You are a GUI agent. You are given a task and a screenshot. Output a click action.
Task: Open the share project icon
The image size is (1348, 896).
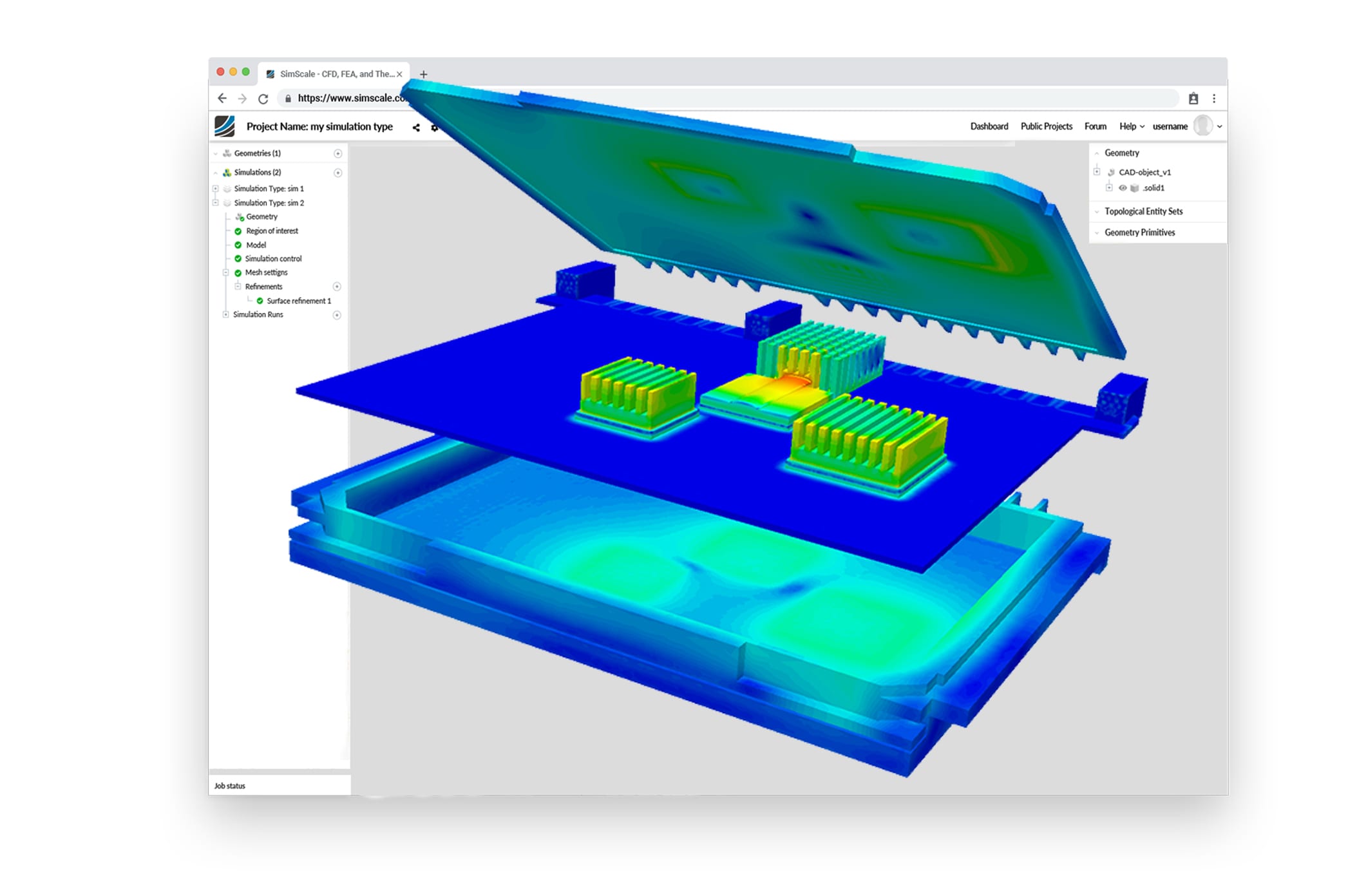coord(416,128)
